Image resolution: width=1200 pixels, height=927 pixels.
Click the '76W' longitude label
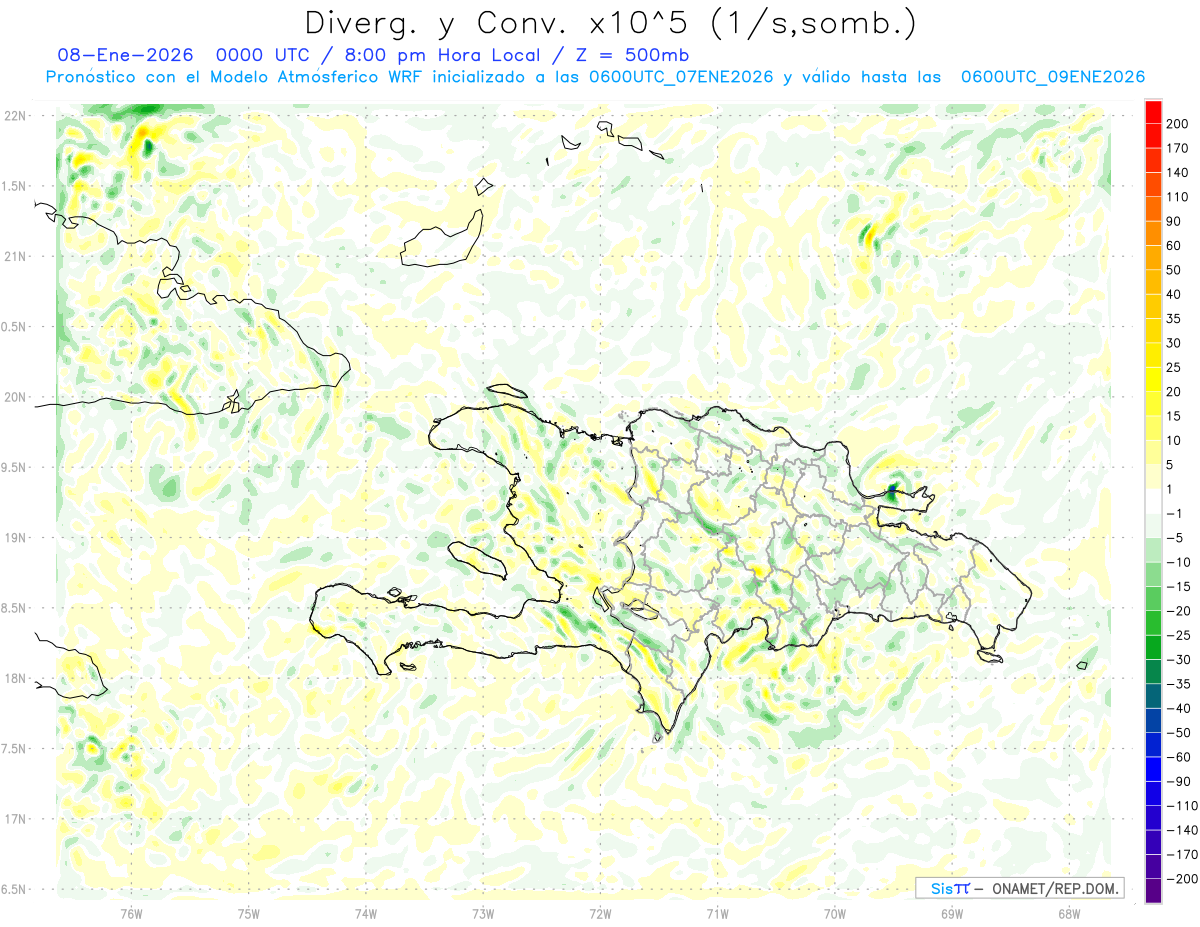coord(131,914)
